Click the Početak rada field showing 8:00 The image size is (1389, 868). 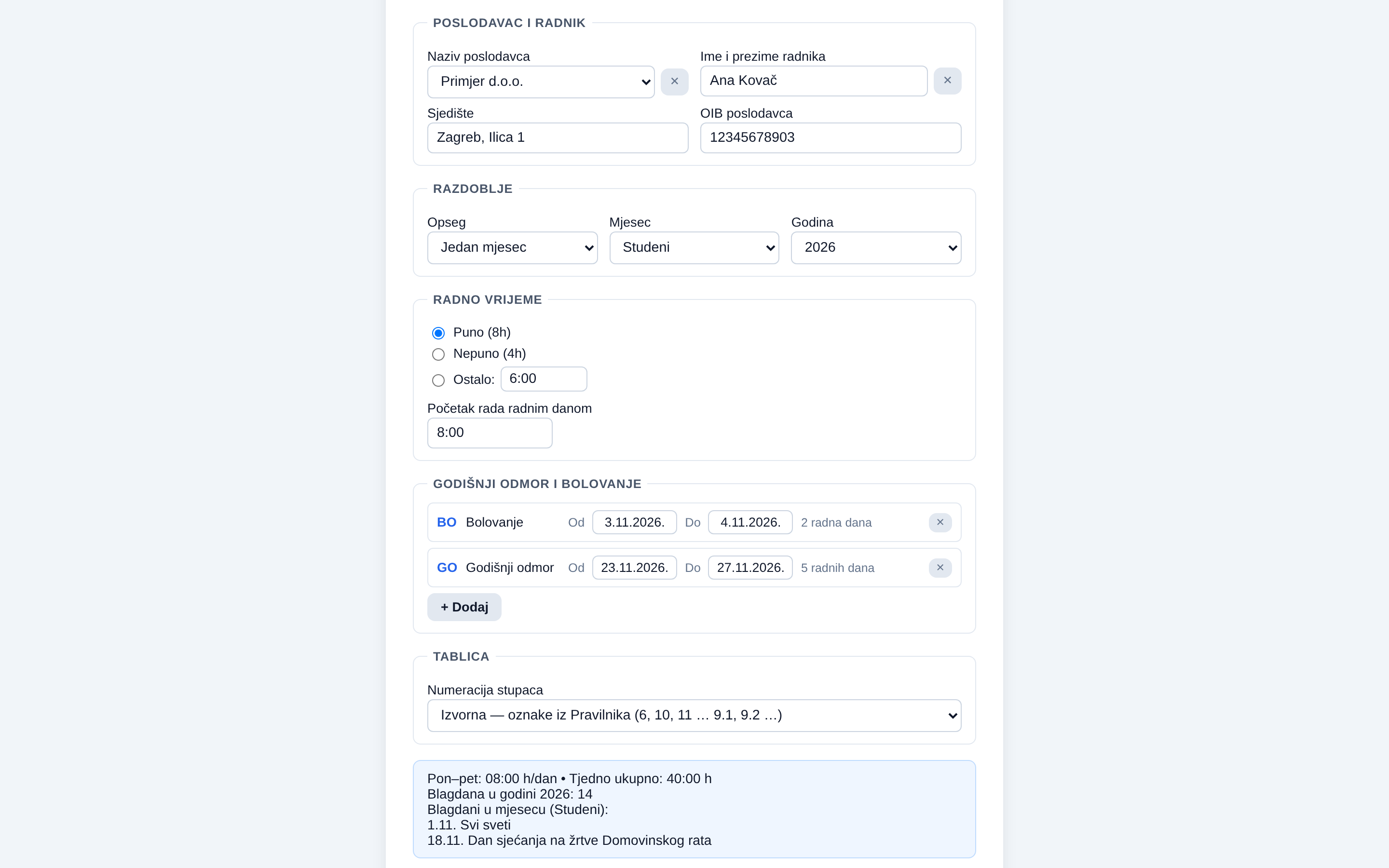[490, 433]
